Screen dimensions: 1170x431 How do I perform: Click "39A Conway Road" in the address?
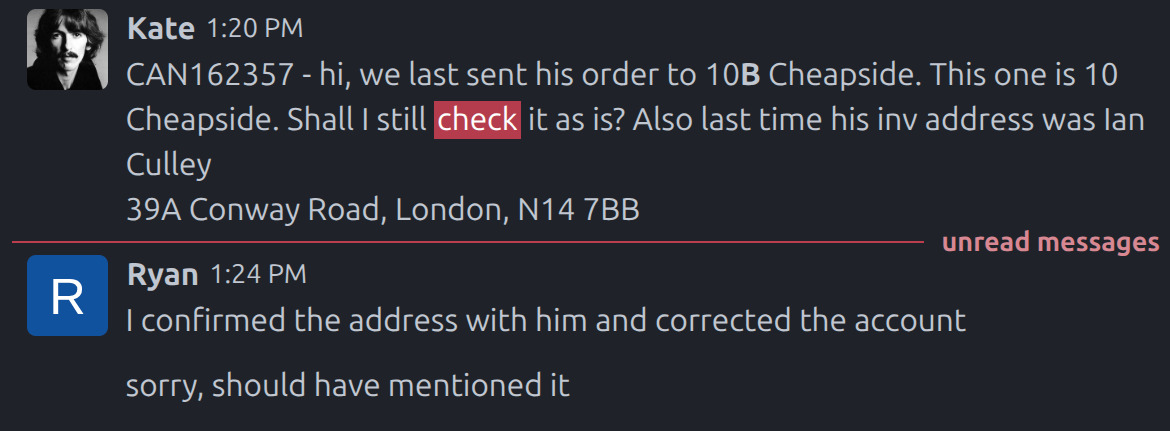pos(256,210)
